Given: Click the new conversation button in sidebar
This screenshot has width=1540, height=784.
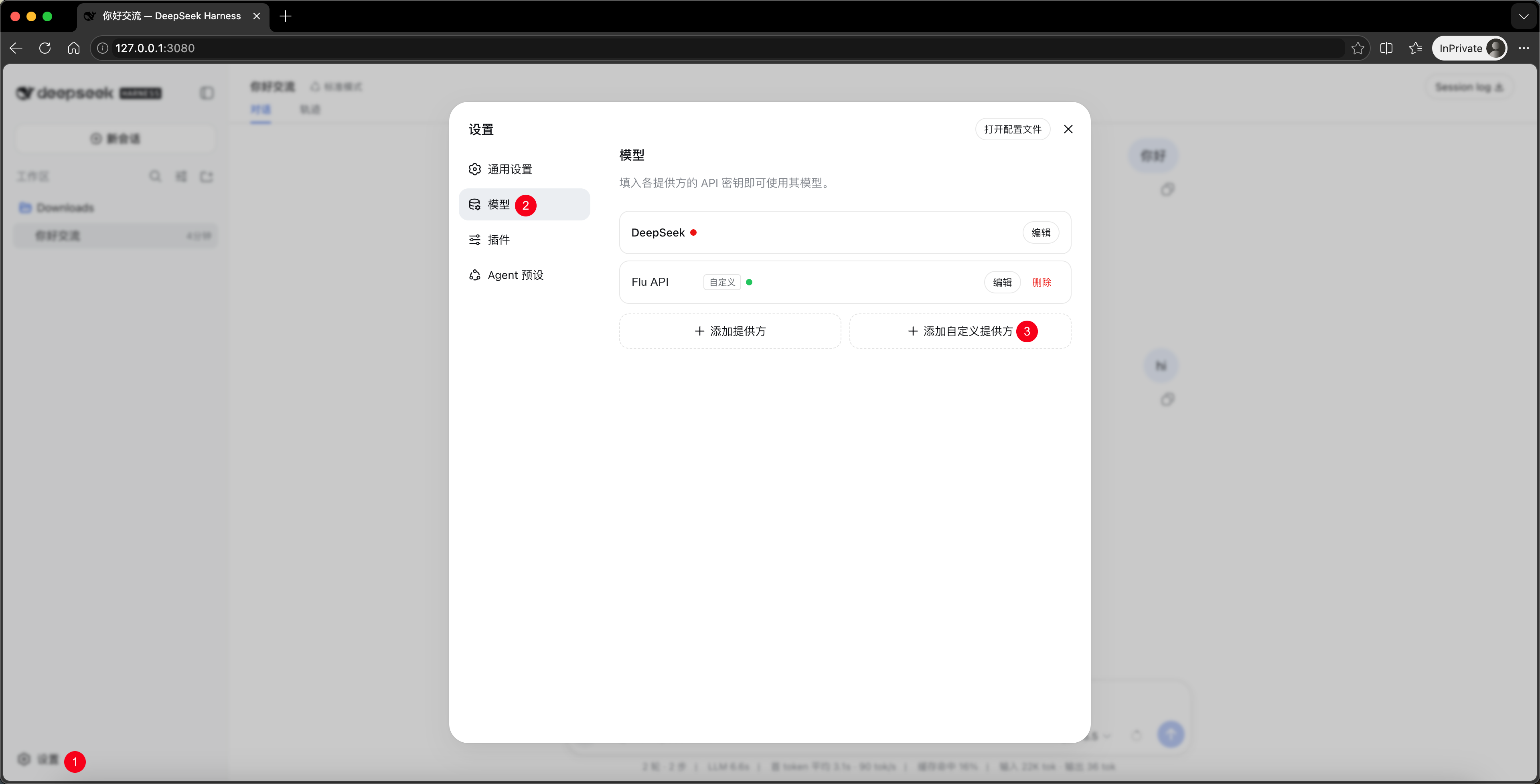Looking at the screenshot, I should [x=115, y=139].
